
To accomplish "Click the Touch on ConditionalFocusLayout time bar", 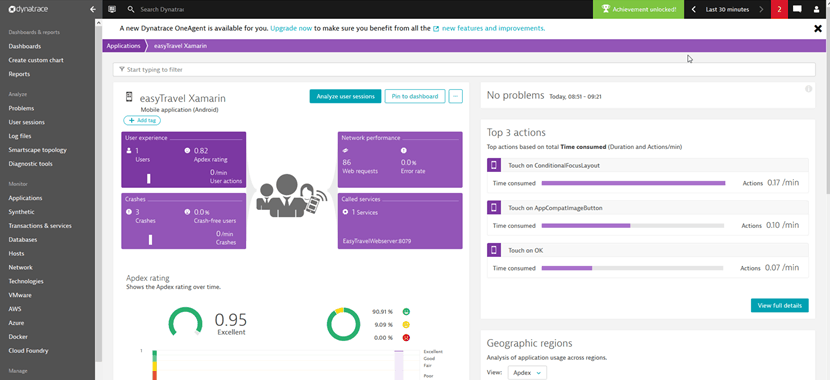I will 633,183.
